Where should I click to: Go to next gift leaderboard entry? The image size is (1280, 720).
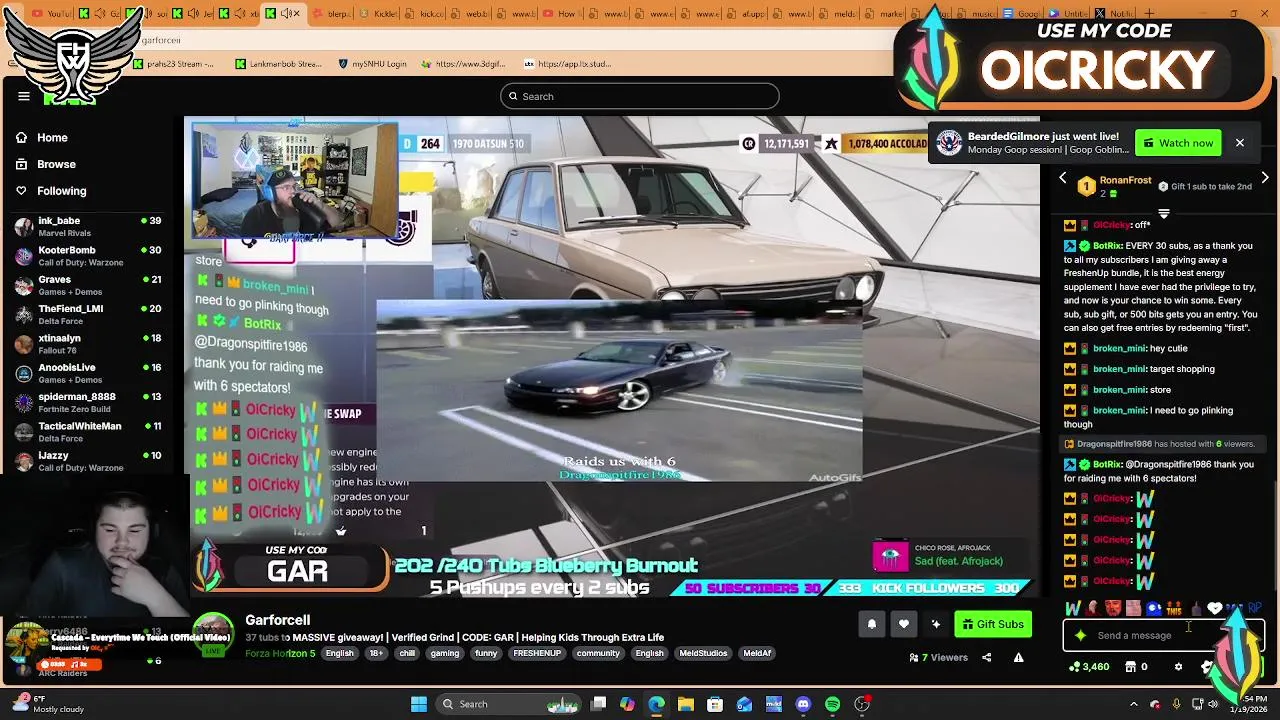point(1265,178)
